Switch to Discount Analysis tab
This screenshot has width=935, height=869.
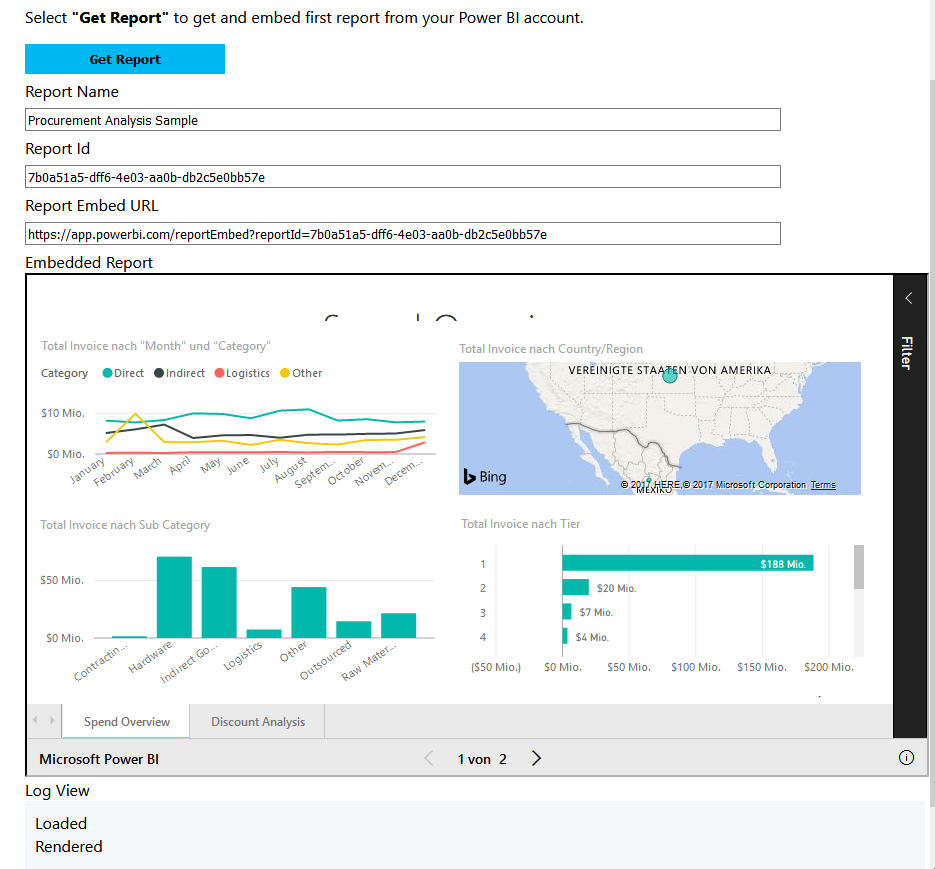pyautogui.click(x=258, y=722)
